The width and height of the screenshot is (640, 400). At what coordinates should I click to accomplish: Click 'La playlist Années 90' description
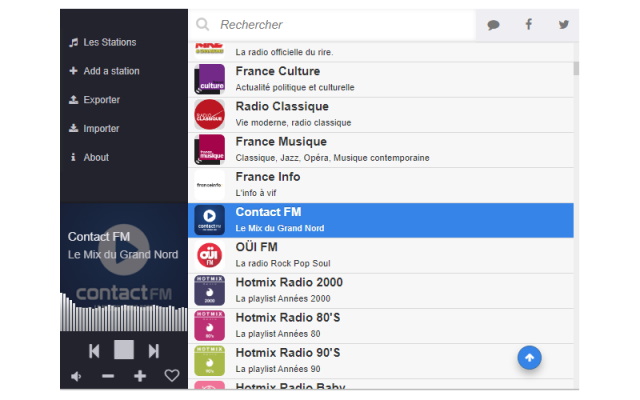[278, 369]
